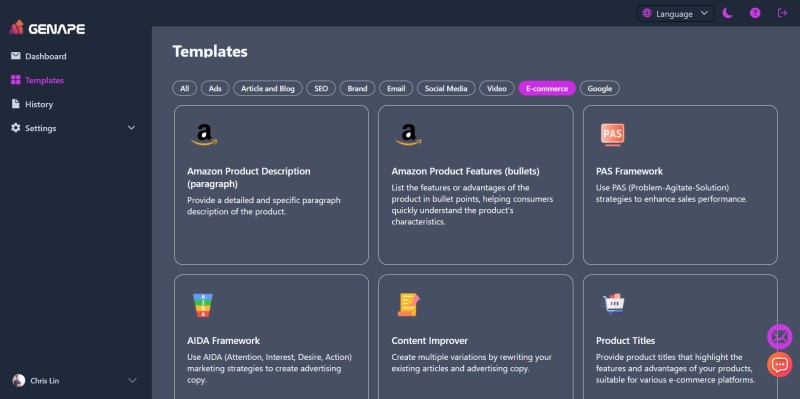The width and height of the screenshot is (800, 399).
Task: Open help via question mark icon
Action: pyautogui.click(x=755, y=13)
